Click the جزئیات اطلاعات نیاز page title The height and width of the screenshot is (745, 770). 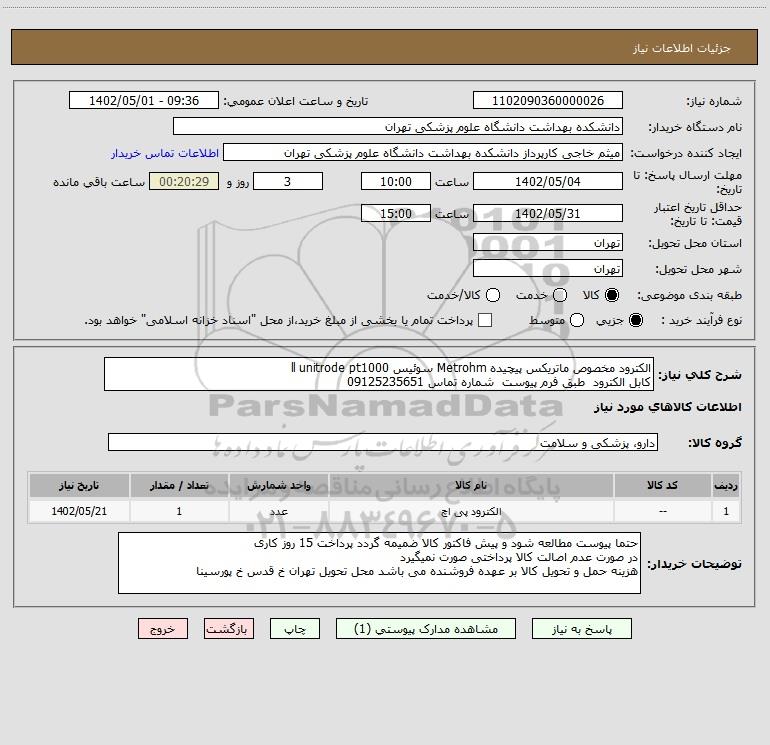click(682, 48)
